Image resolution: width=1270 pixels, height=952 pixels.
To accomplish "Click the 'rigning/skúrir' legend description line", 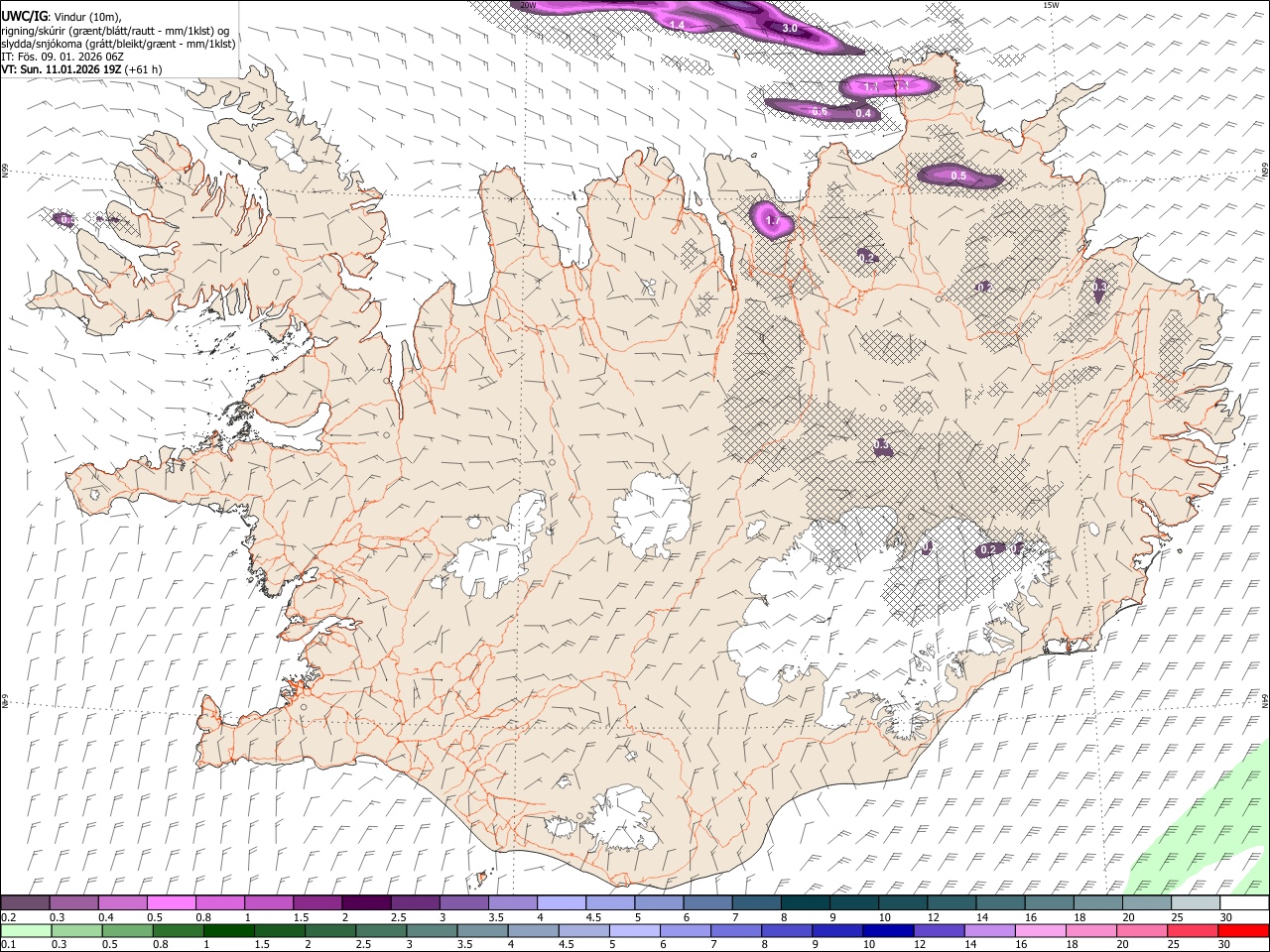I will coord(116,31).
